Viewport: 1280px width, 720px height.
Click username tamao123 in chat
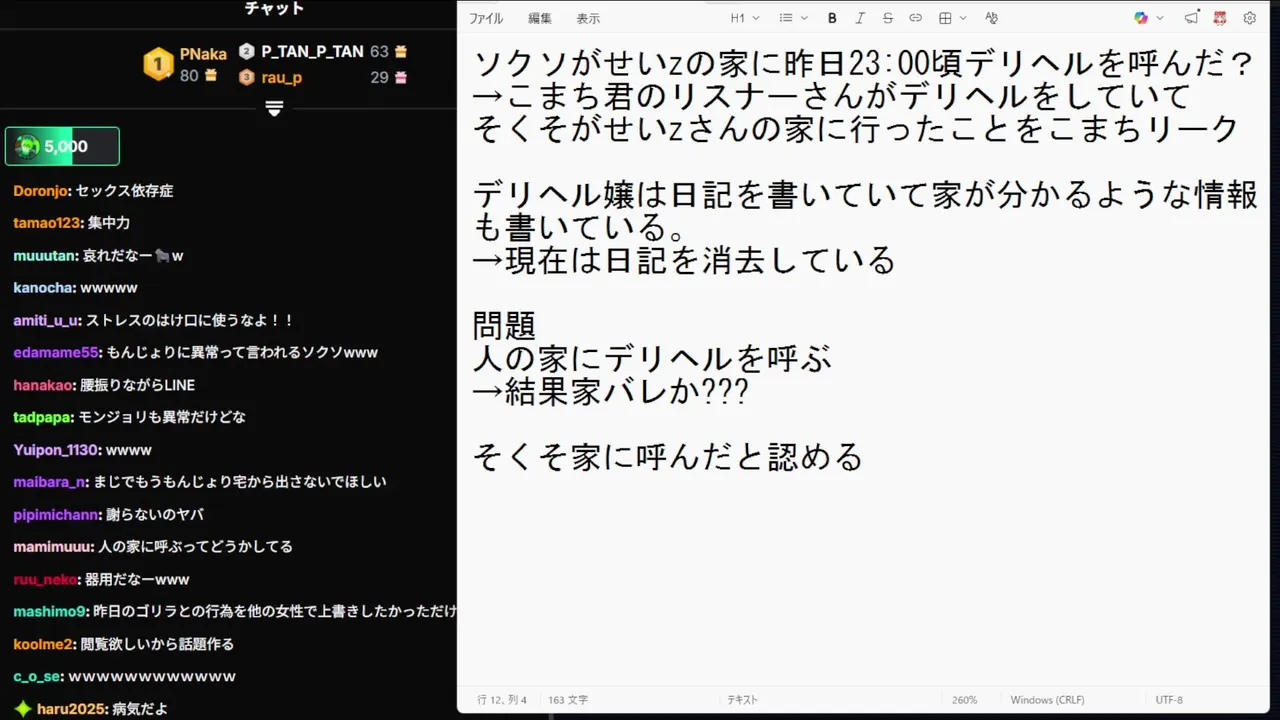point(47,223)
